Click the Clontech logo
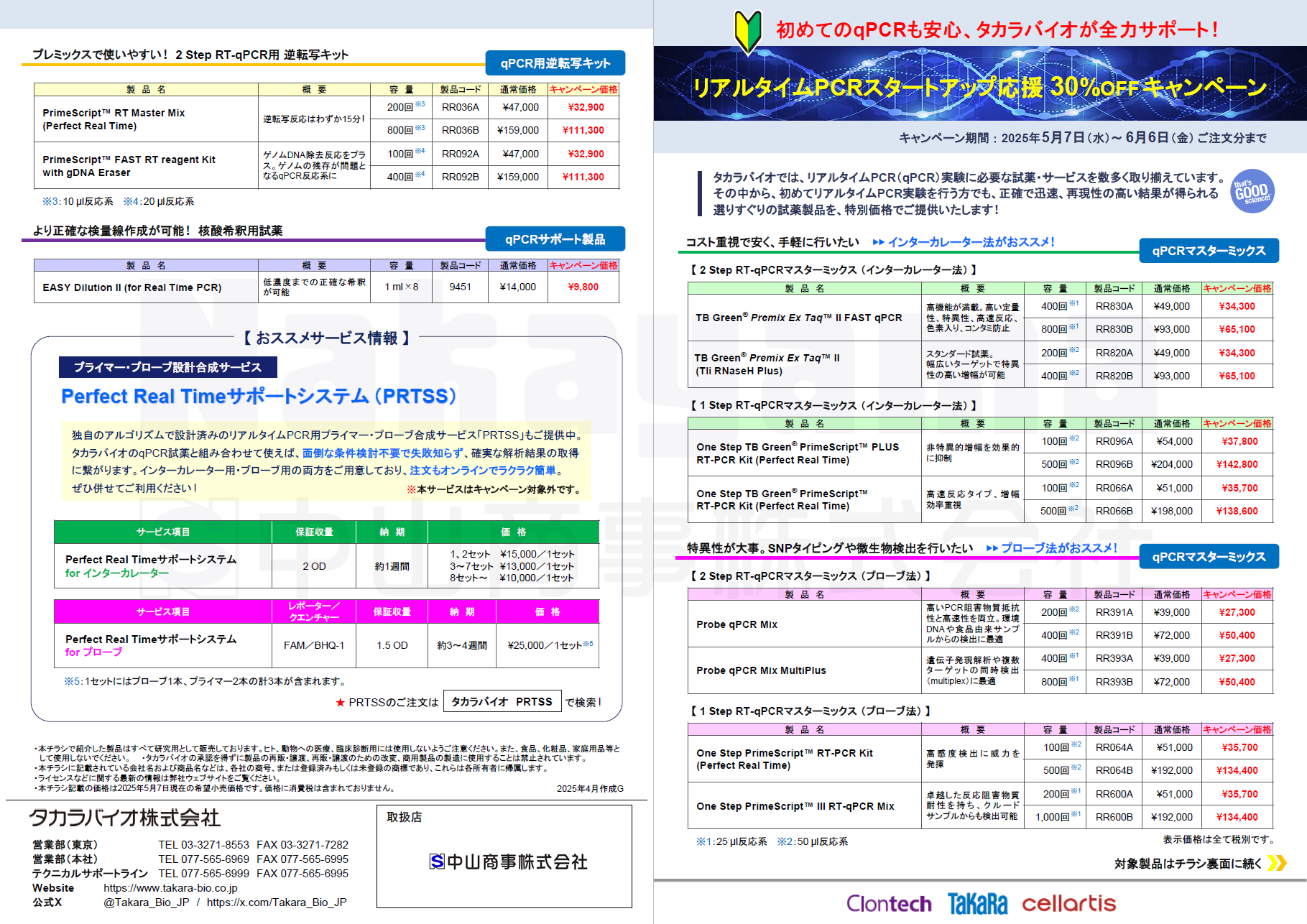Viewport: 1307px width, 924px height. click(x=889, y=904)
